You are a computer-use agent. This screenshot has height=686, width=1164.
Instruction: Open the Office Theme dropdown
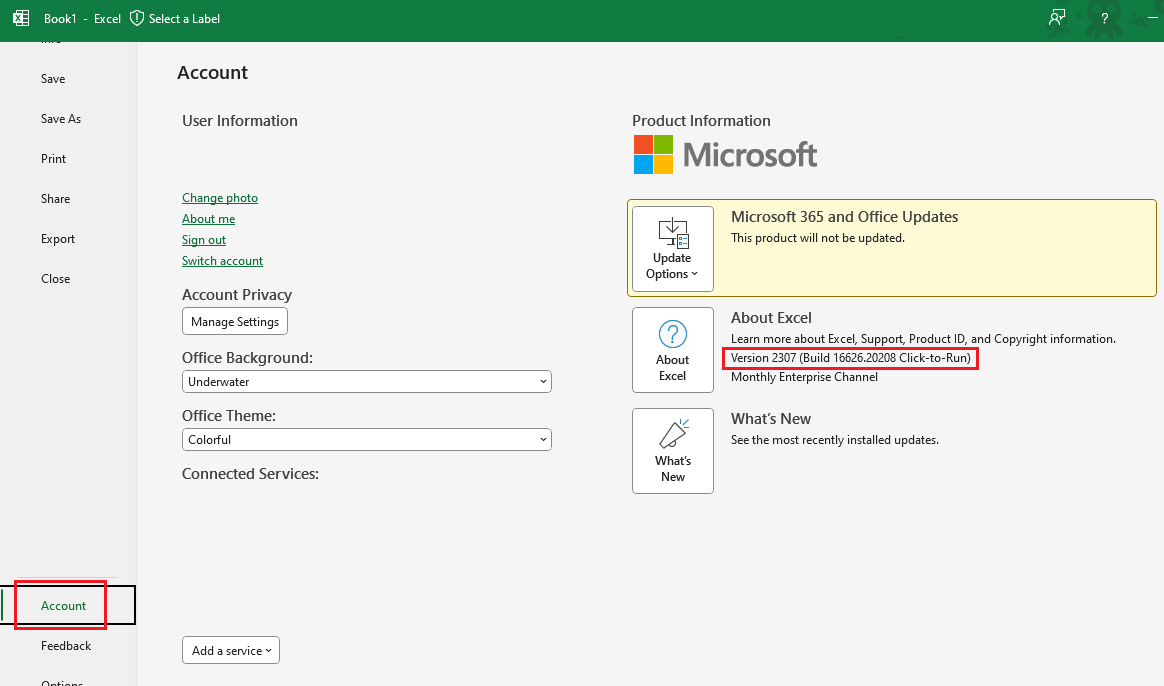click(367, 440)
